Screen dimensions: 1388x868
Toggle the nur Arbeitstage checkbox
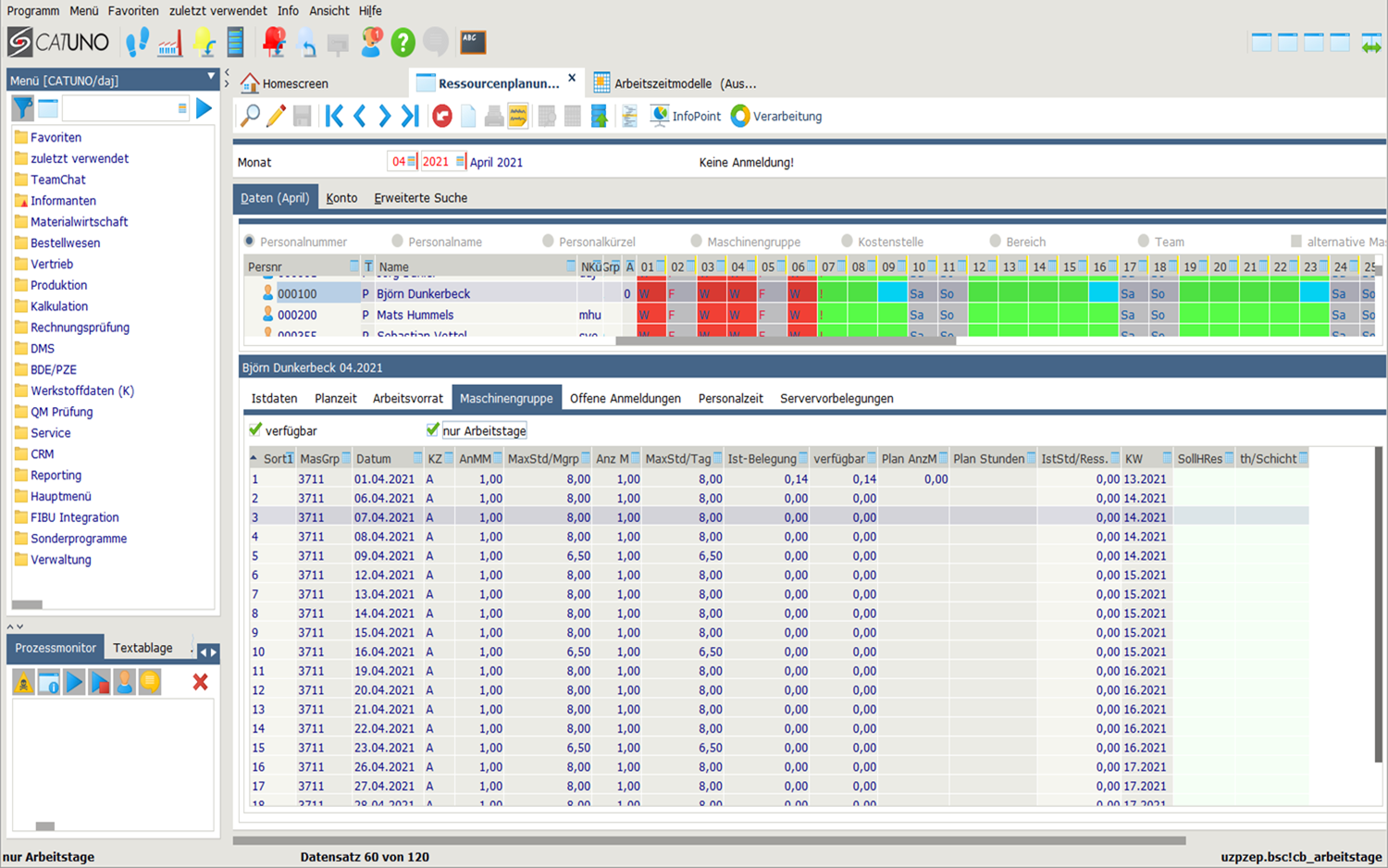pyautogui.click(x=432, y=430)
